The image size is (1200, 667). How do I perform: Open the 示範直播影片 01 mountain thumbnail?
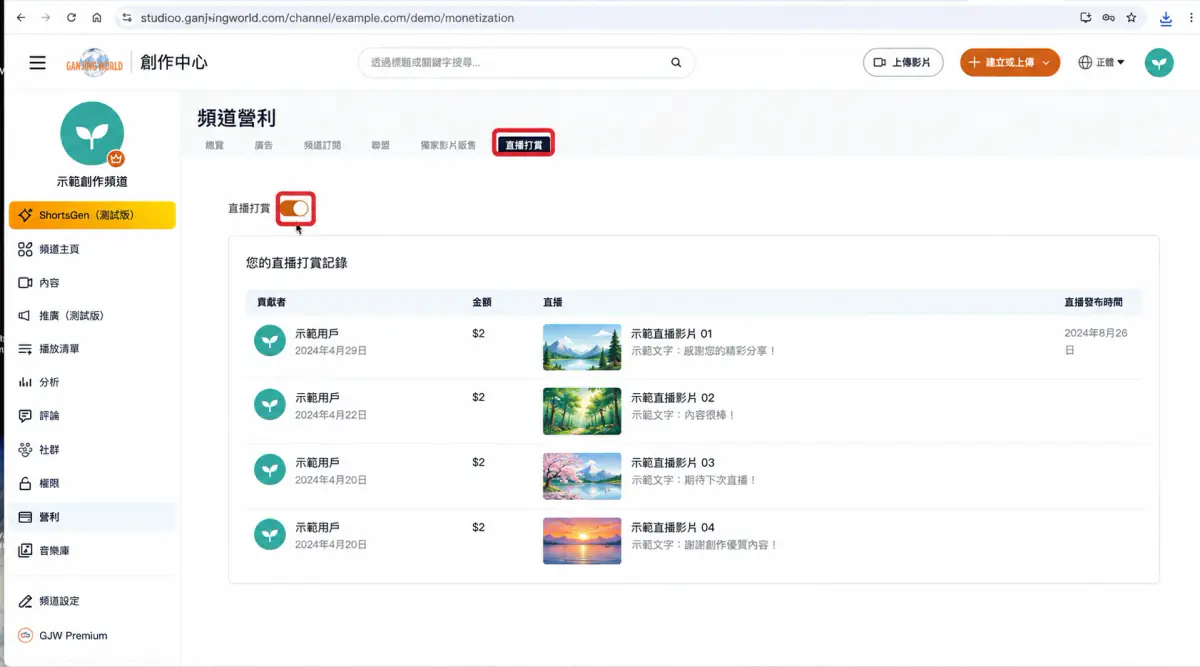[582, 346]
